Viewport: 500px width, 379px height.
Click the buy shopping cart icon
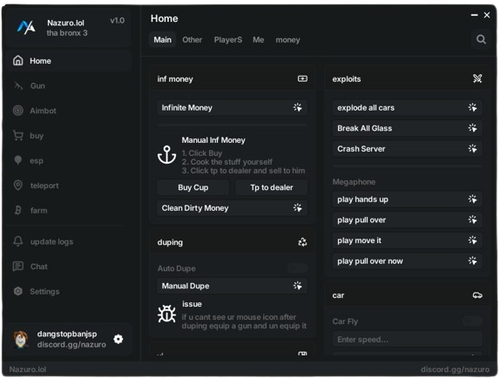pos(18,135)
